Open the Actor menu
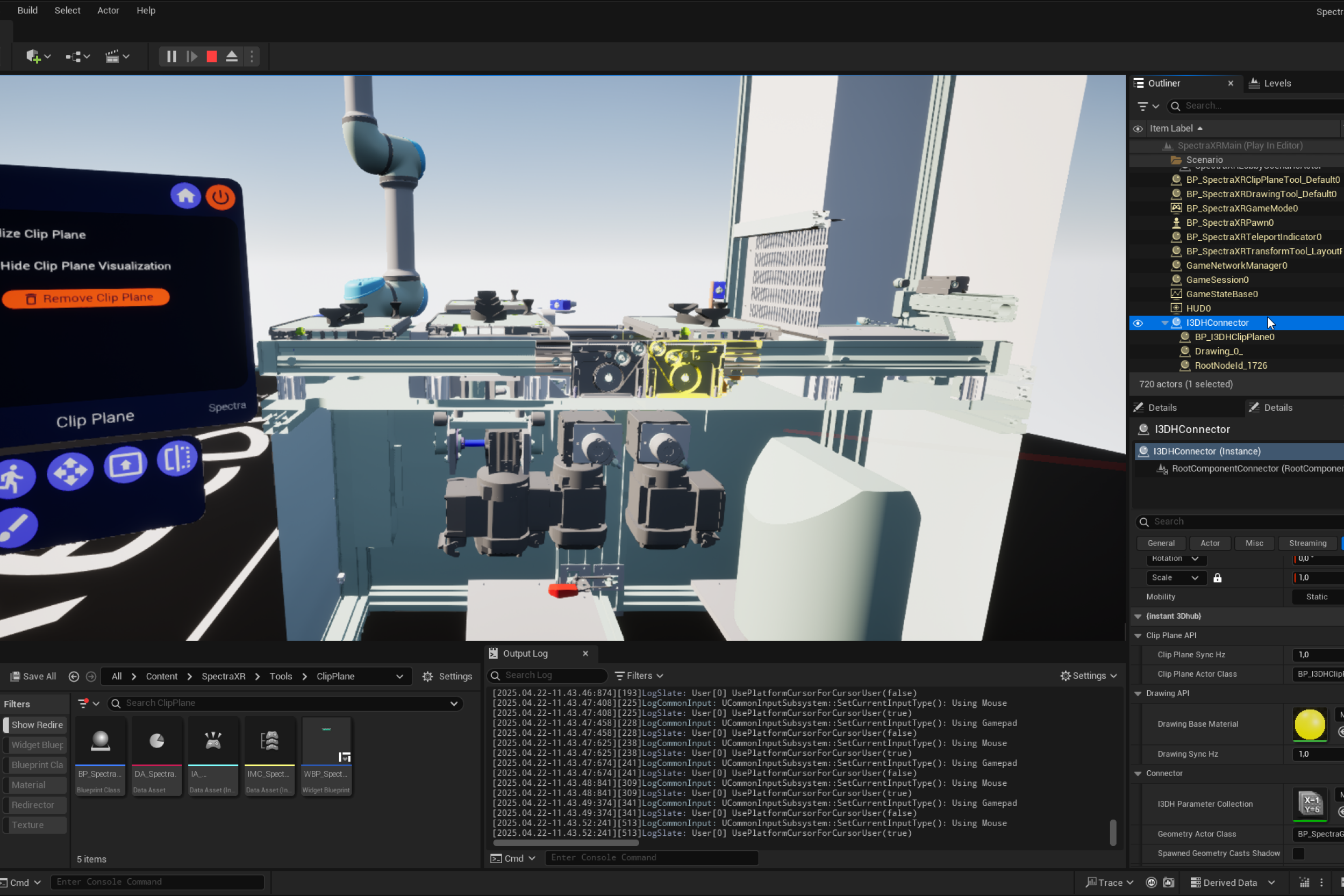 (108, 10)
